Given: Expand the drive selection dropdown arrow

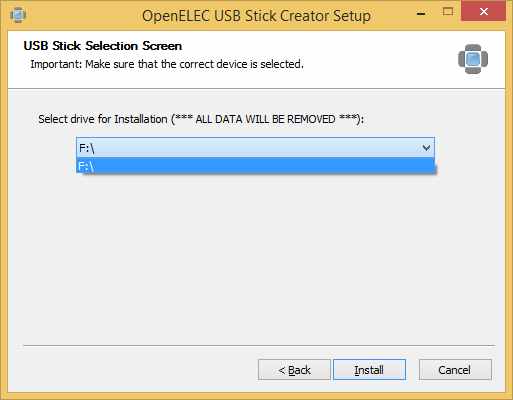Looking at the screenshot, I should point(426,147).
